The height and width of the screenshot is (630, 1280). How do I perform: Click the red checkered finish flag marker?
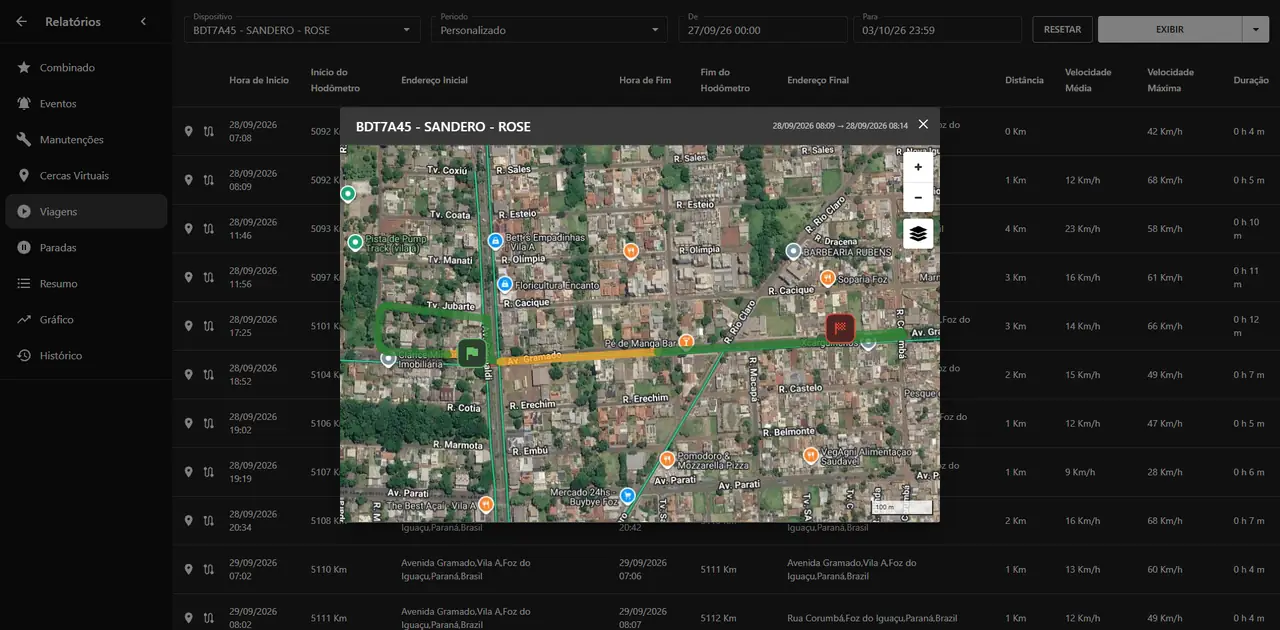[841, 328]
